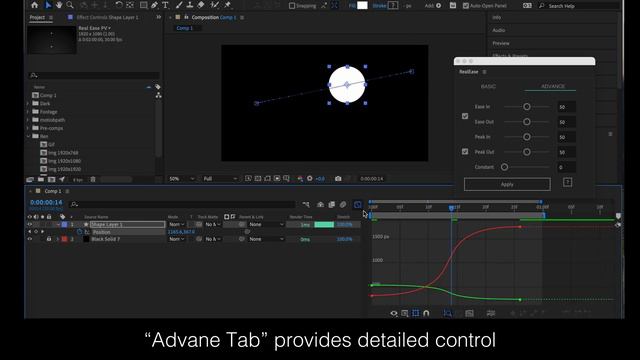Select the Hand tool
The height and width of the screenshot is (360, 640).
pyautogui.click(x=59, y=5)
